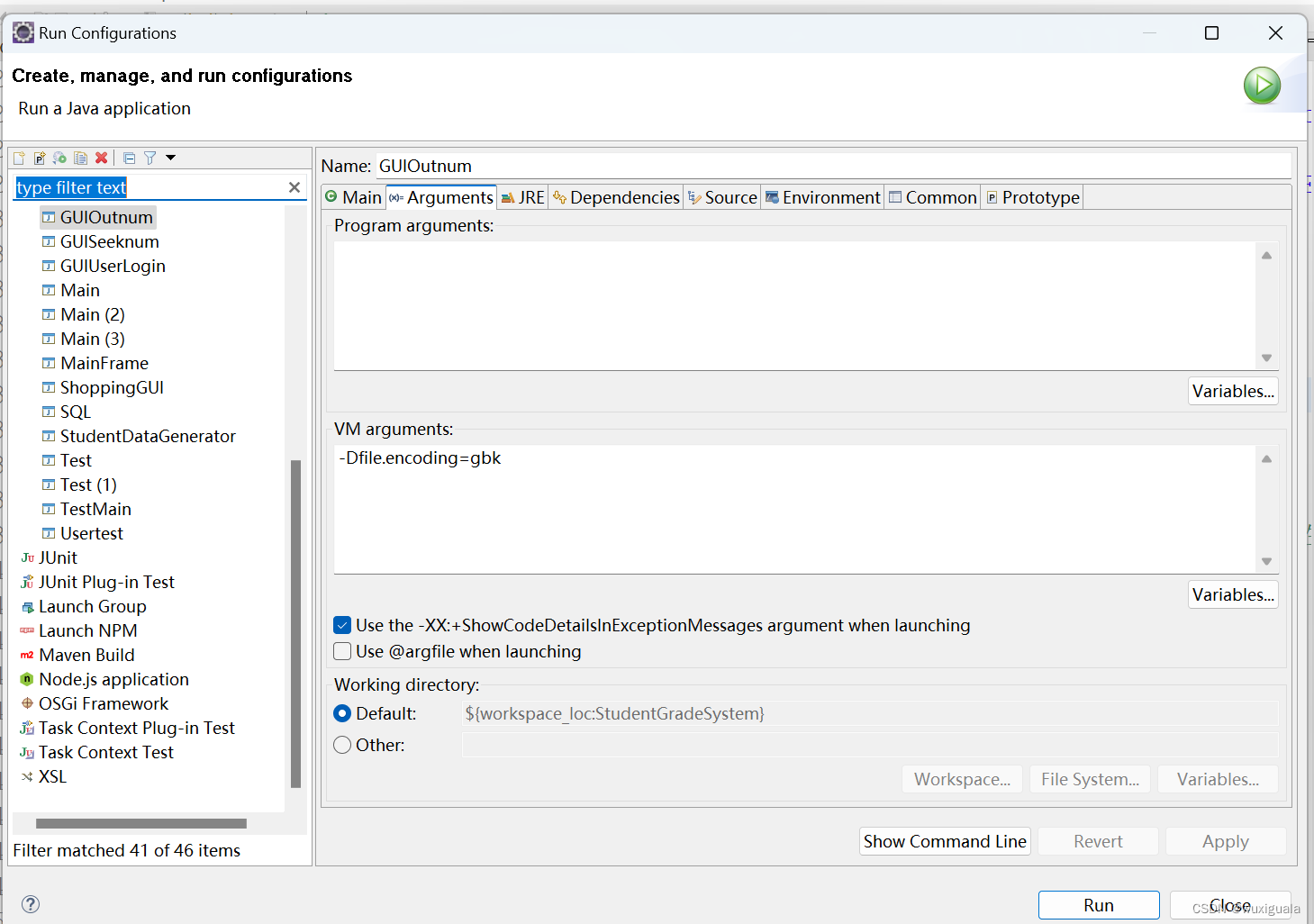This screenshot has width=1314, height=924.
Task: Toggle the ShowCodeDetailsInExceptionMessages checkbox
Action: coord(342,625)
